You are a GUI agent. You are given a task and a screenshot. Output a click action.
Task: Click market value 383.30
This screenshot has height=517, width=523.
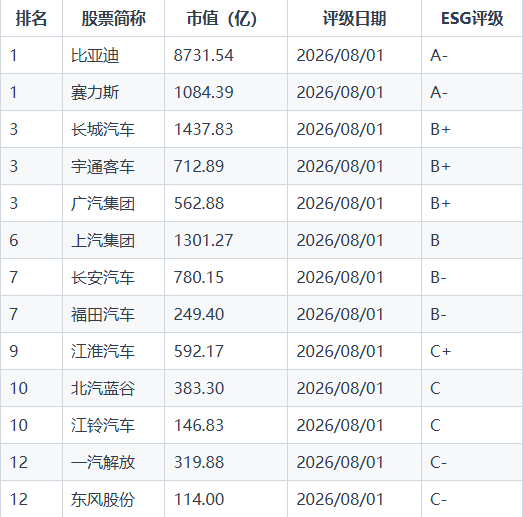199,389
